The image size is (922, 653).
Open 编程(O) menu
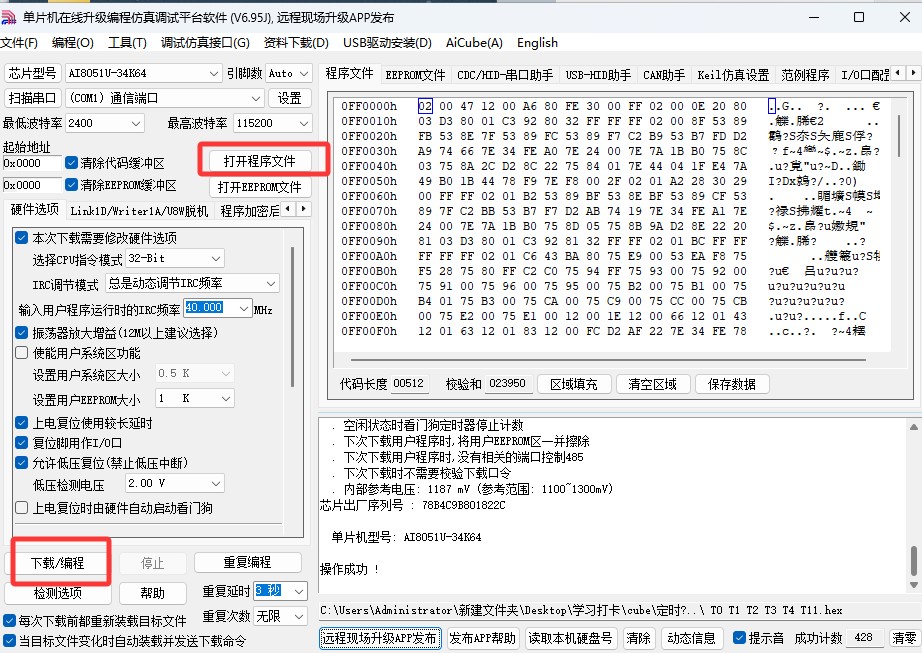72,43
